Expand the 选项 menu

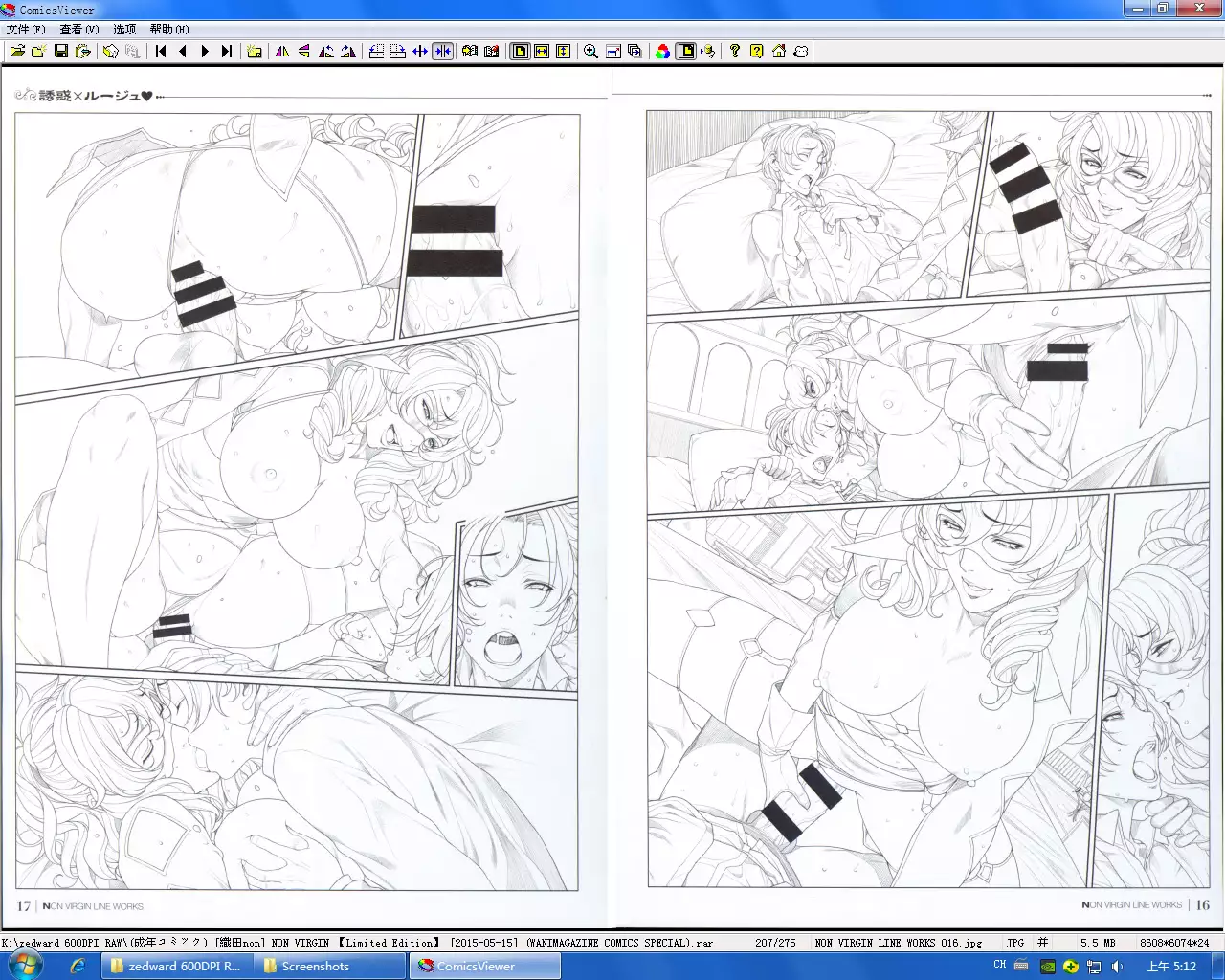tap(124, 30)
